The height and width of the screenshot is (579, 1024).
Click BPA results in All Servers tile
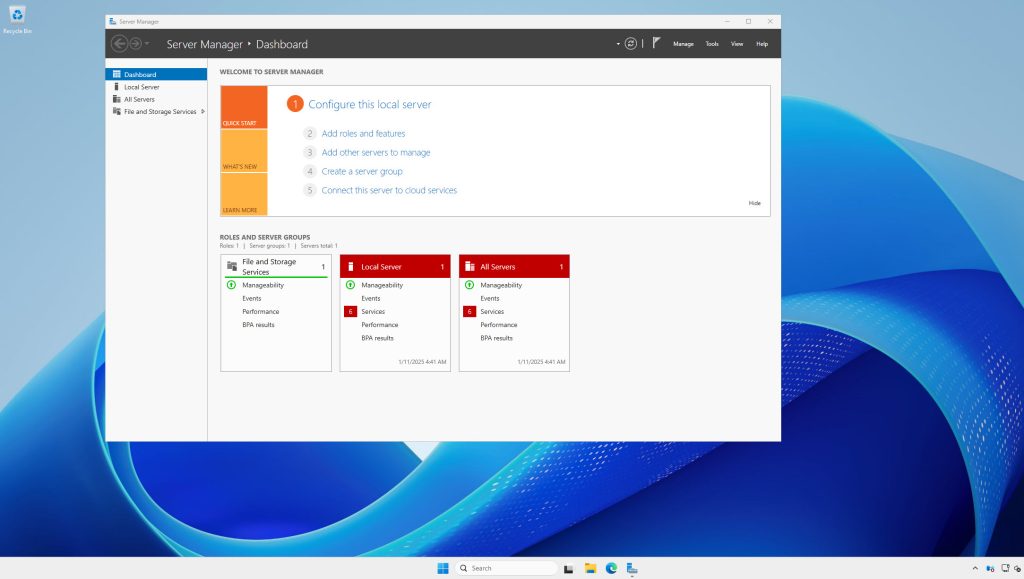(496, 338)
